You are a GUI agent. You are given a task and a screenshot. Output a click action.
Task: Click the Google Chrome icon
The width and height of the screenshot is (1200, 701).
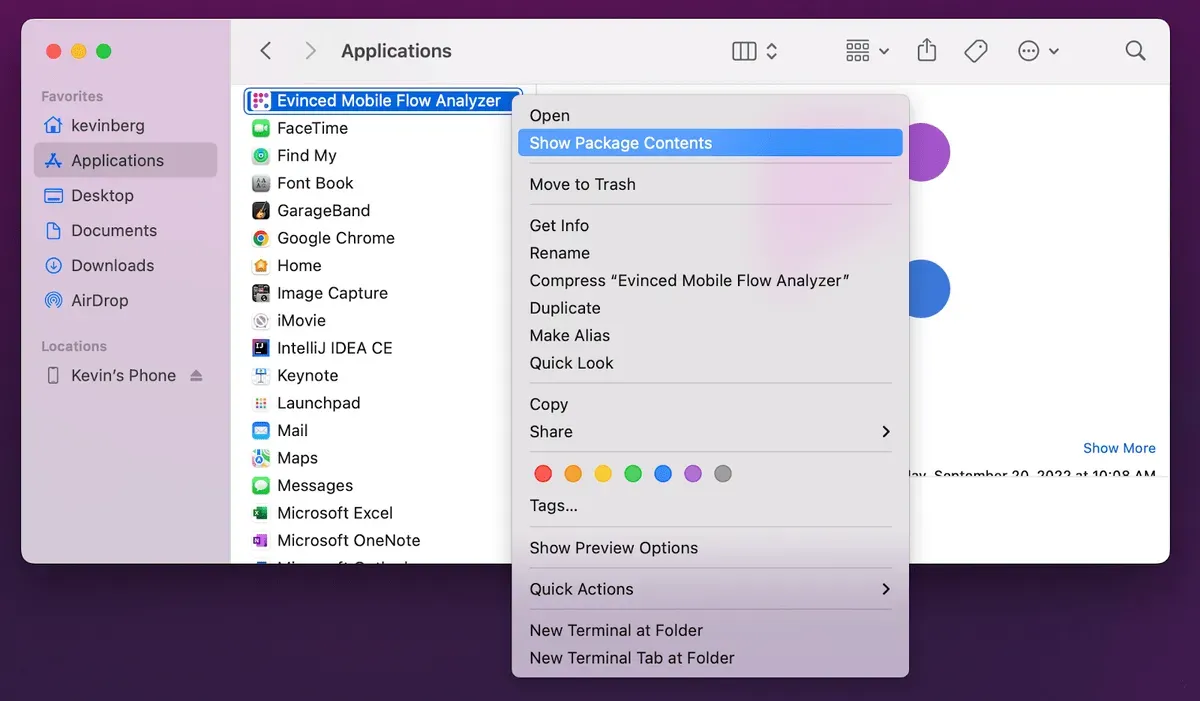[x=260, y=238]
